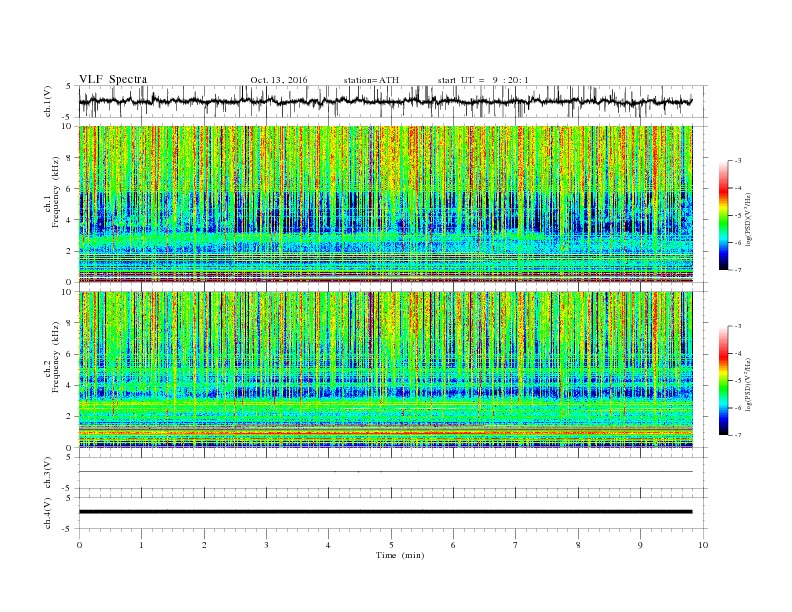The height and width of the screenshot is (612, 792).
Task: Click the "9" tick on the time axis
Action: click(640, 545)
